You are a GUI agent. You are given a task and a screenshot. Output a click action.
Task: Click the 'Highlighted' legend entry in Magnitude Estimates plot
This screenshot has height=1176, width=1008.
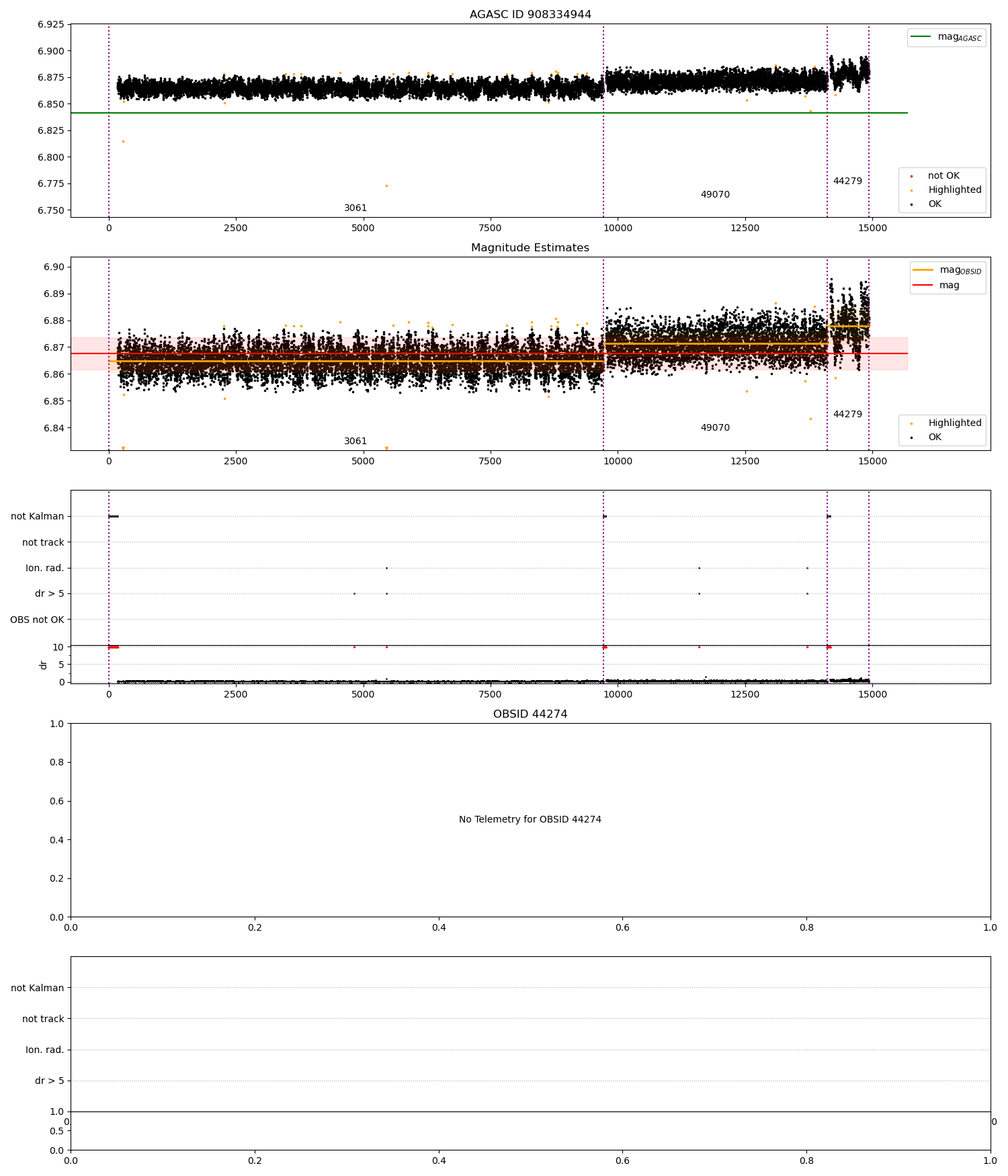click(955, 423)
